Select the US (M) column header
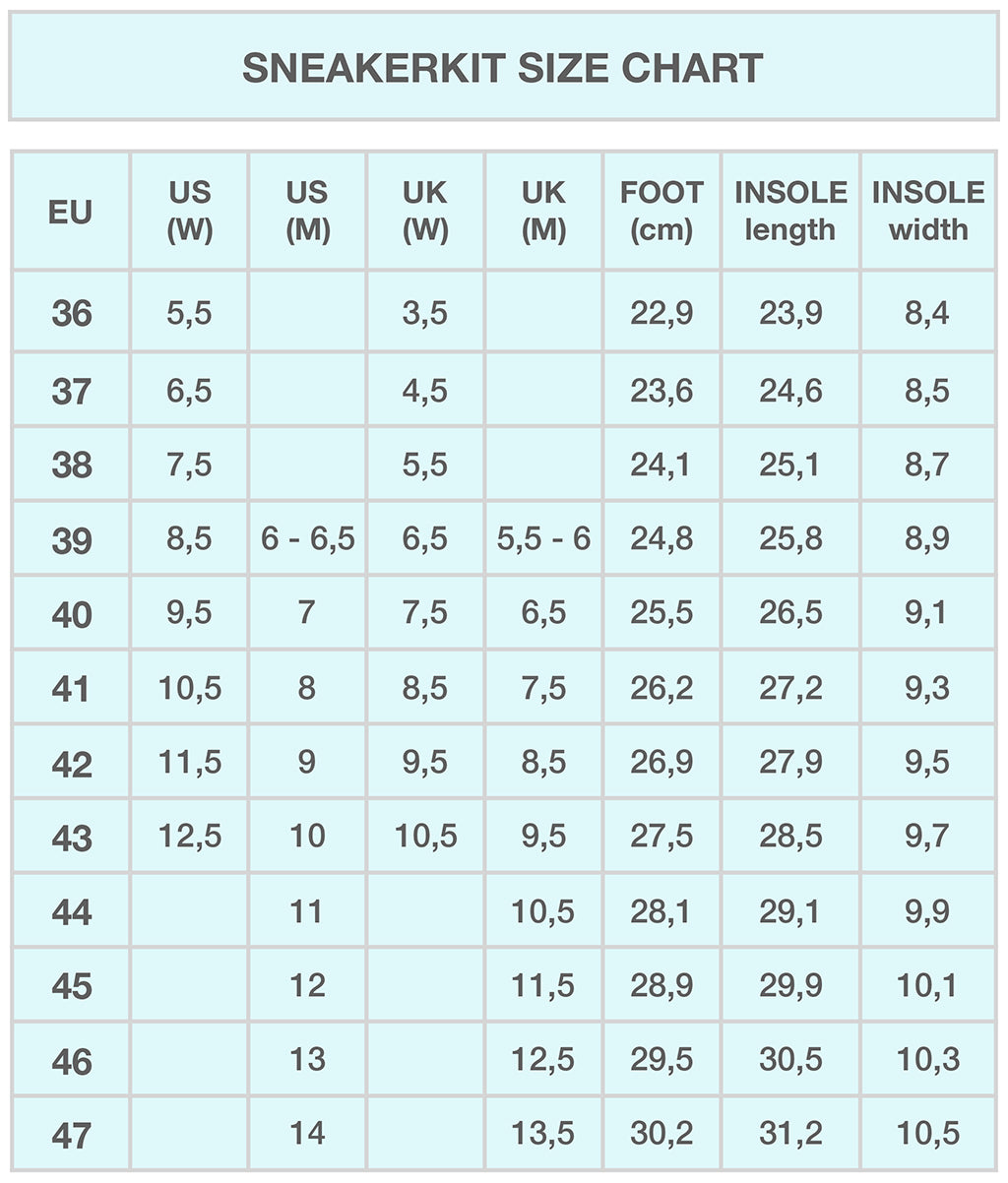This screenshot has height=1183, width=1008. point(307,211)
